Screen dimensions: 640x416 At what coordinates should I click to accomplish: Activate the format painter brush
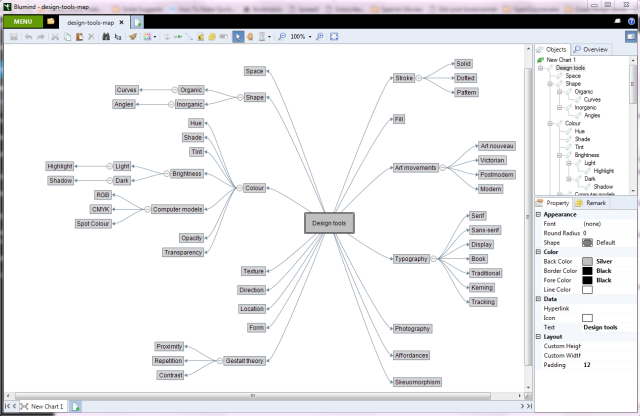click(133, 37)
